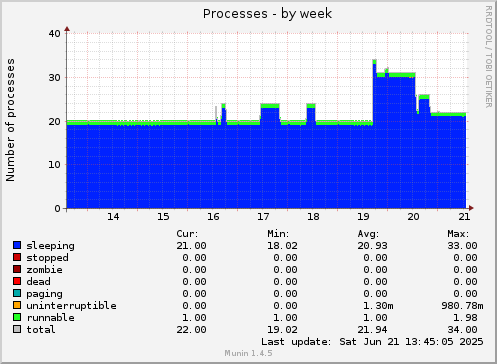Click the x-axis day label 14
497x364 pixels.
tap(113, 217)
